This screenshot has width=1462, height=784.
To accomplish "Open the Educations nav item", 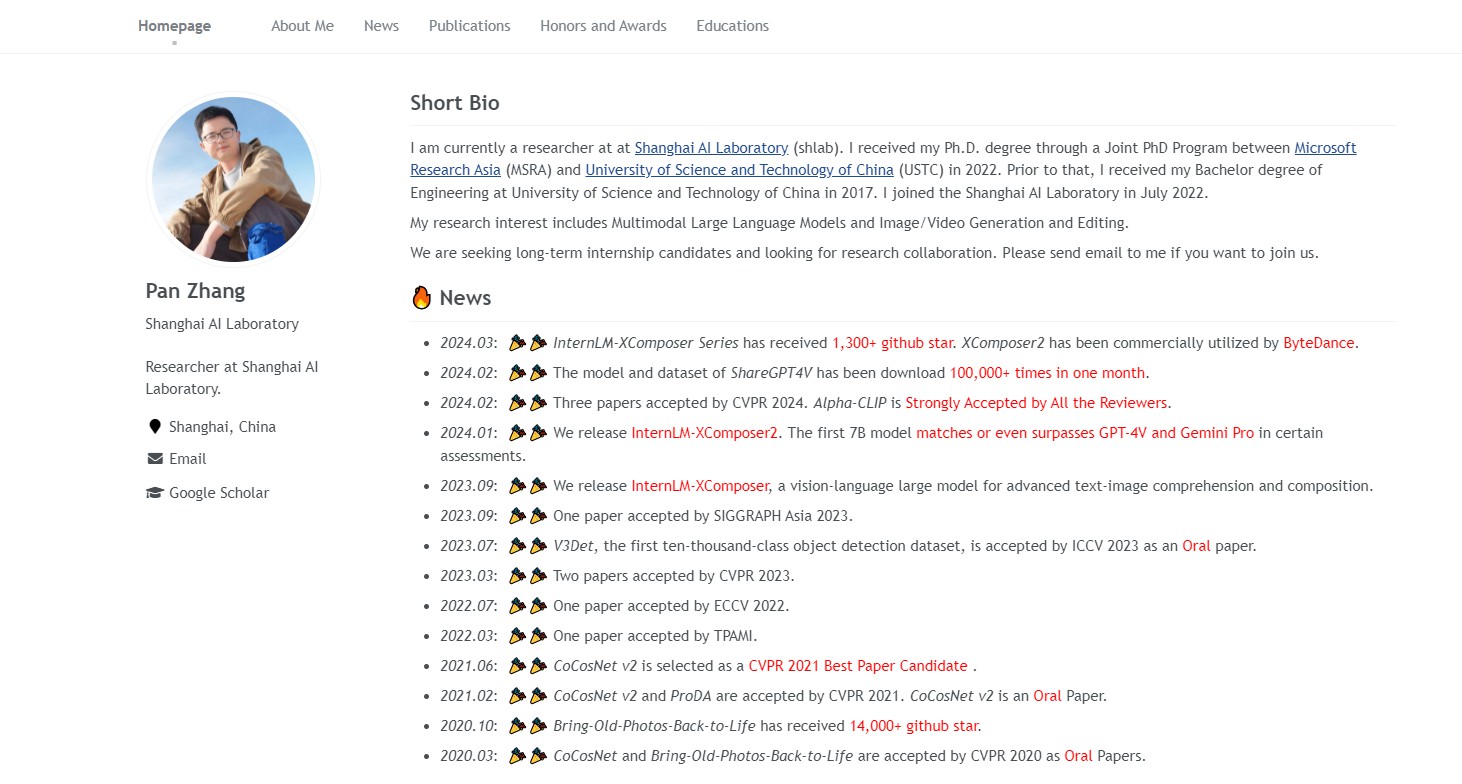I will [732, 26].
